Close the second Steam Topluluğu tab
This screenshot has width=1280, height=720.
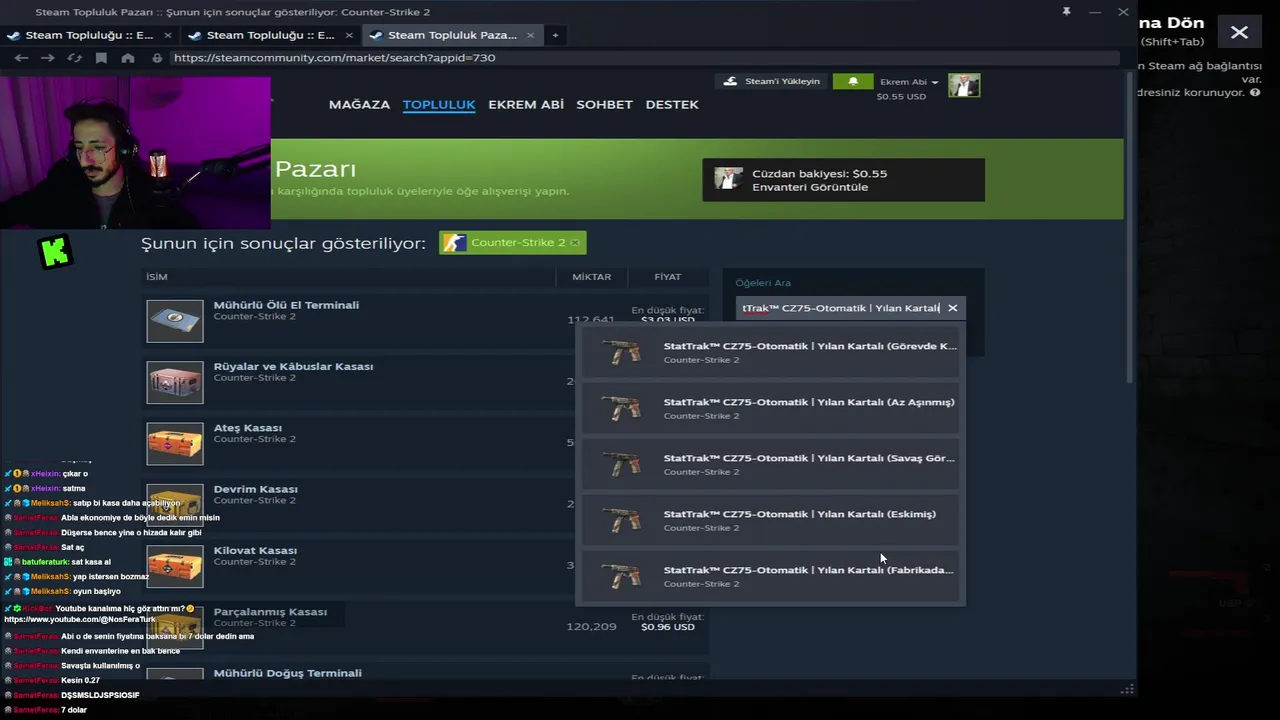[351, 35]
